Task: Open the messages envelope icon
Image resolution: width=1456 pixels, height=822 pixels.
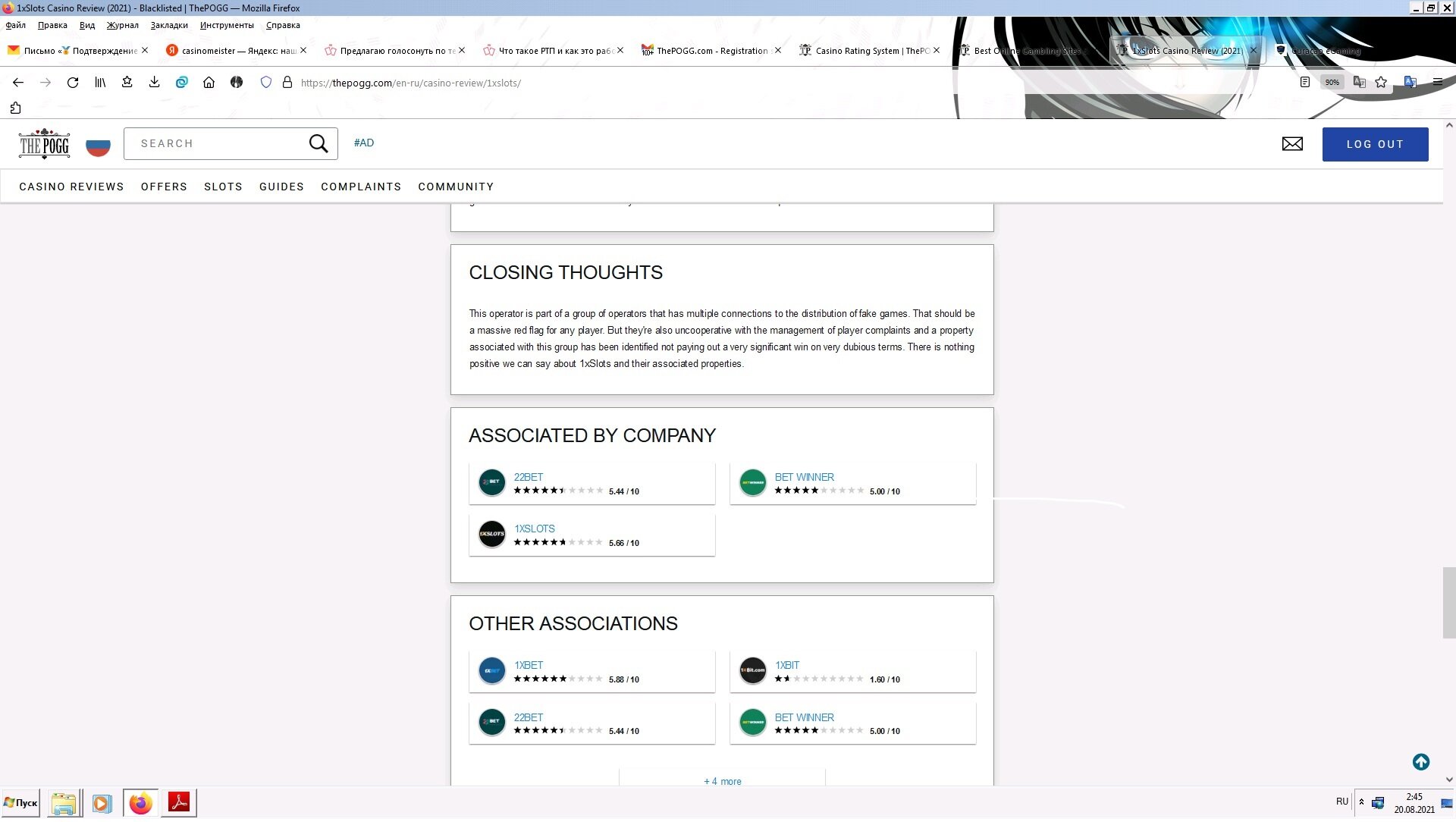Action: click(1292, 144)
